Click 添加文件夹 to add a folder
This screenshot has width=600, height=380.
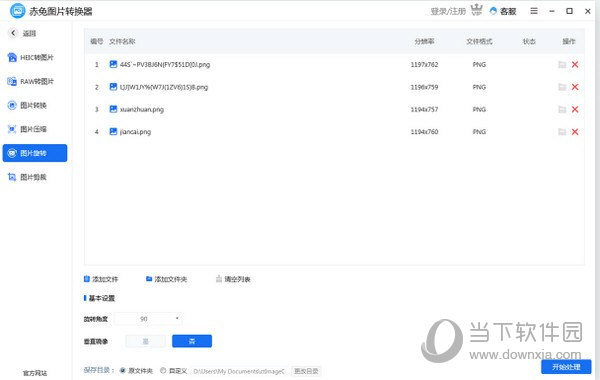click(166, 279)
